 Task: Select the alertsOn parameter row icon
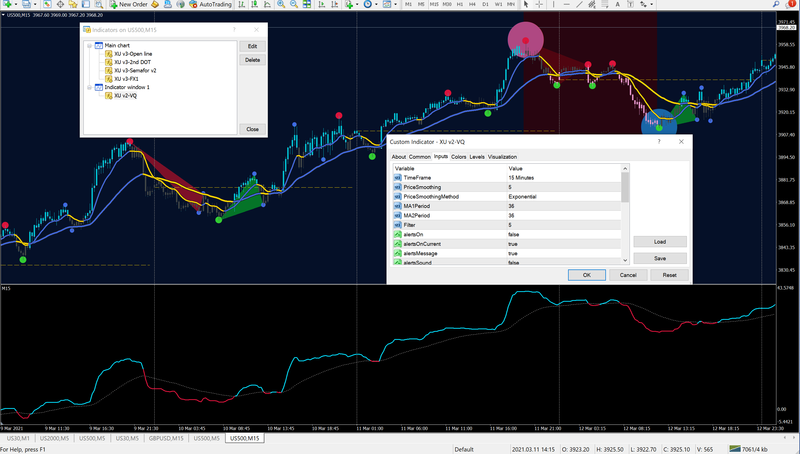[x=397, y=234]
